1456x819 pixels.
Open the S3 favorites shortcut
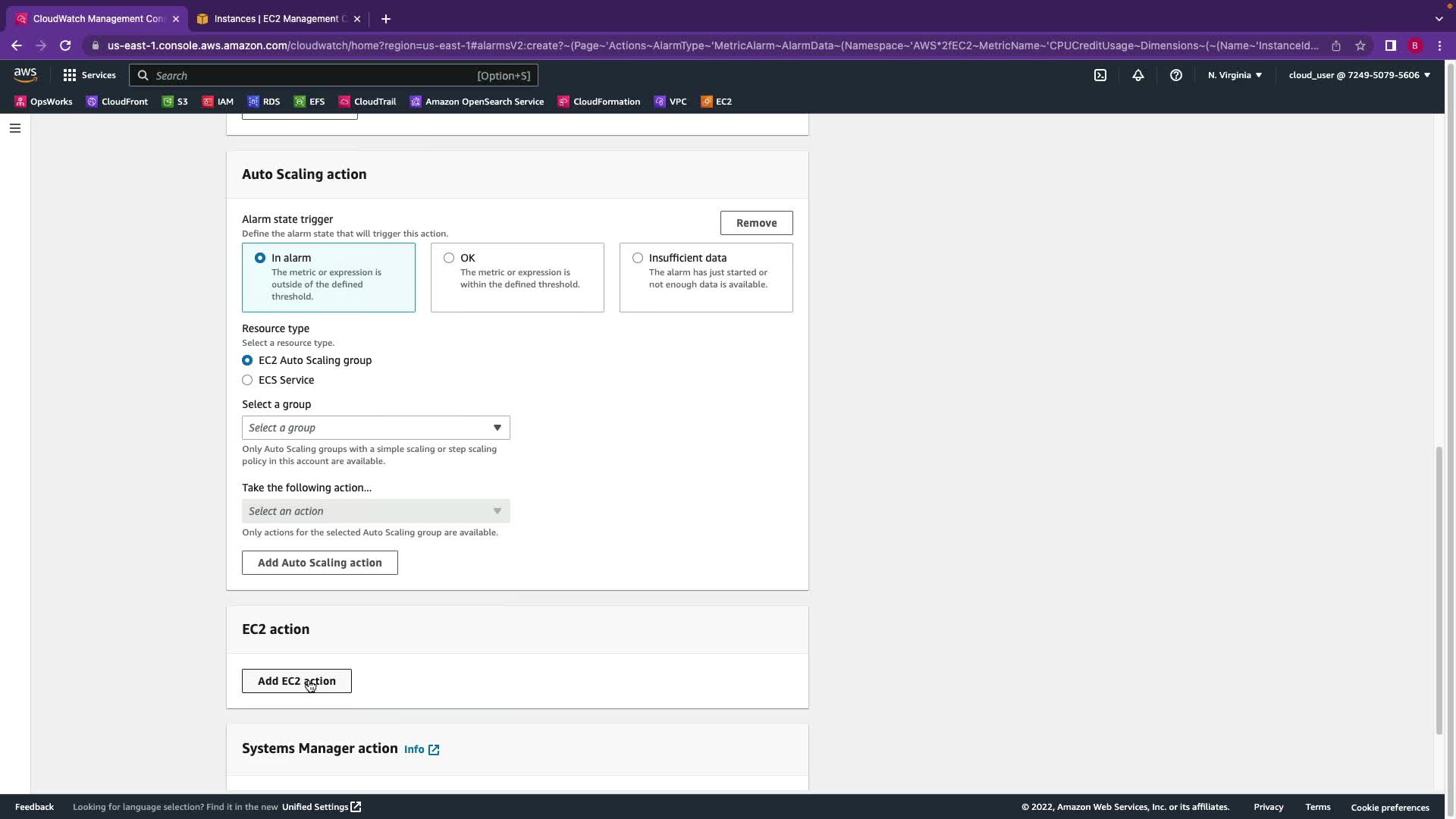click(x=175, y=102)
